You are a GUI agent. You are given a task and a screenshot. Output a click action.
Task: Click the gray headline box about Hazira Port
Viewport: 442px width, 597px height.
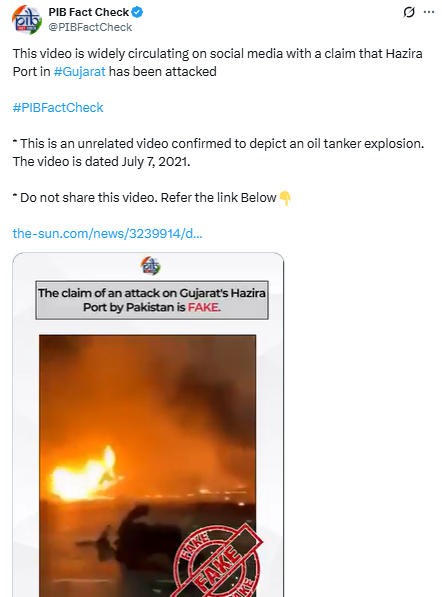[152, 300]
